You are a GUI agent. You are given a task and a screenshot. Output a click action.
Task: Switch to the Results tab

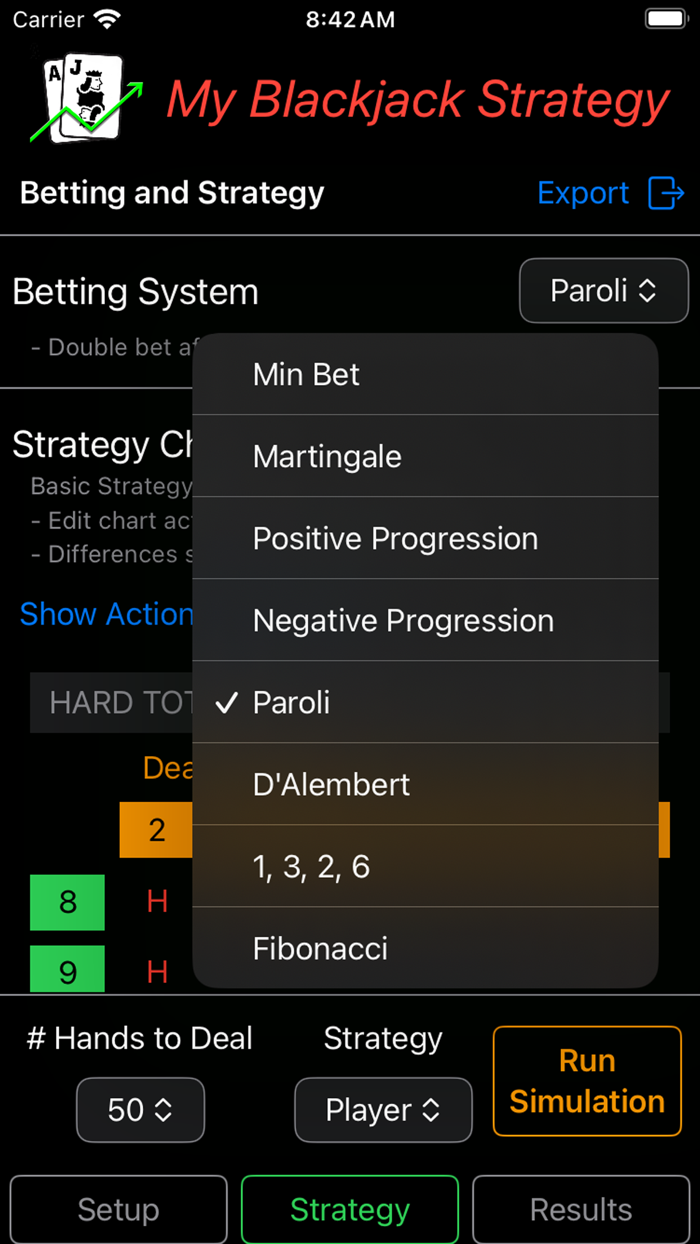[x=581, y=1209]
